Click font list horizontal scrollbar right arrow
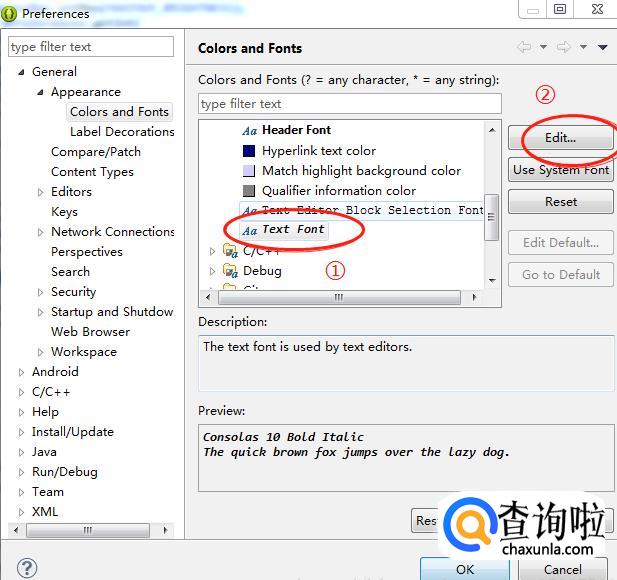617x580 pixels. click(475, 297)
